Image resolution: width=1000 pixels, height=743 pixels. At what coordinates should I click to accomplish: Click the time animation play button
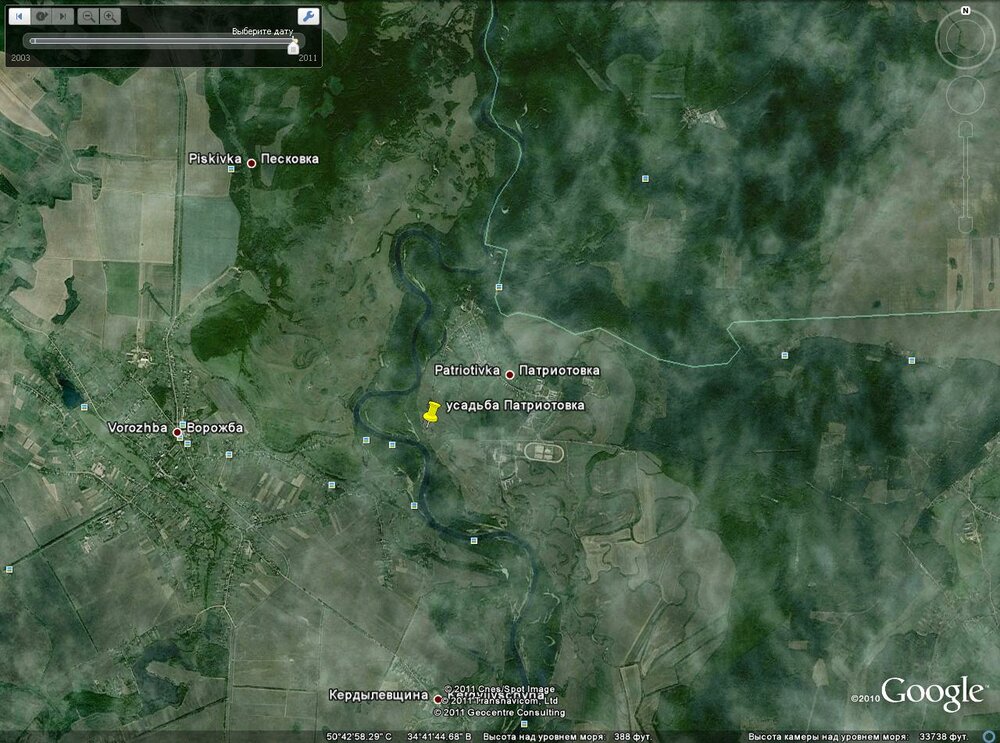click(x=41, y=17)
